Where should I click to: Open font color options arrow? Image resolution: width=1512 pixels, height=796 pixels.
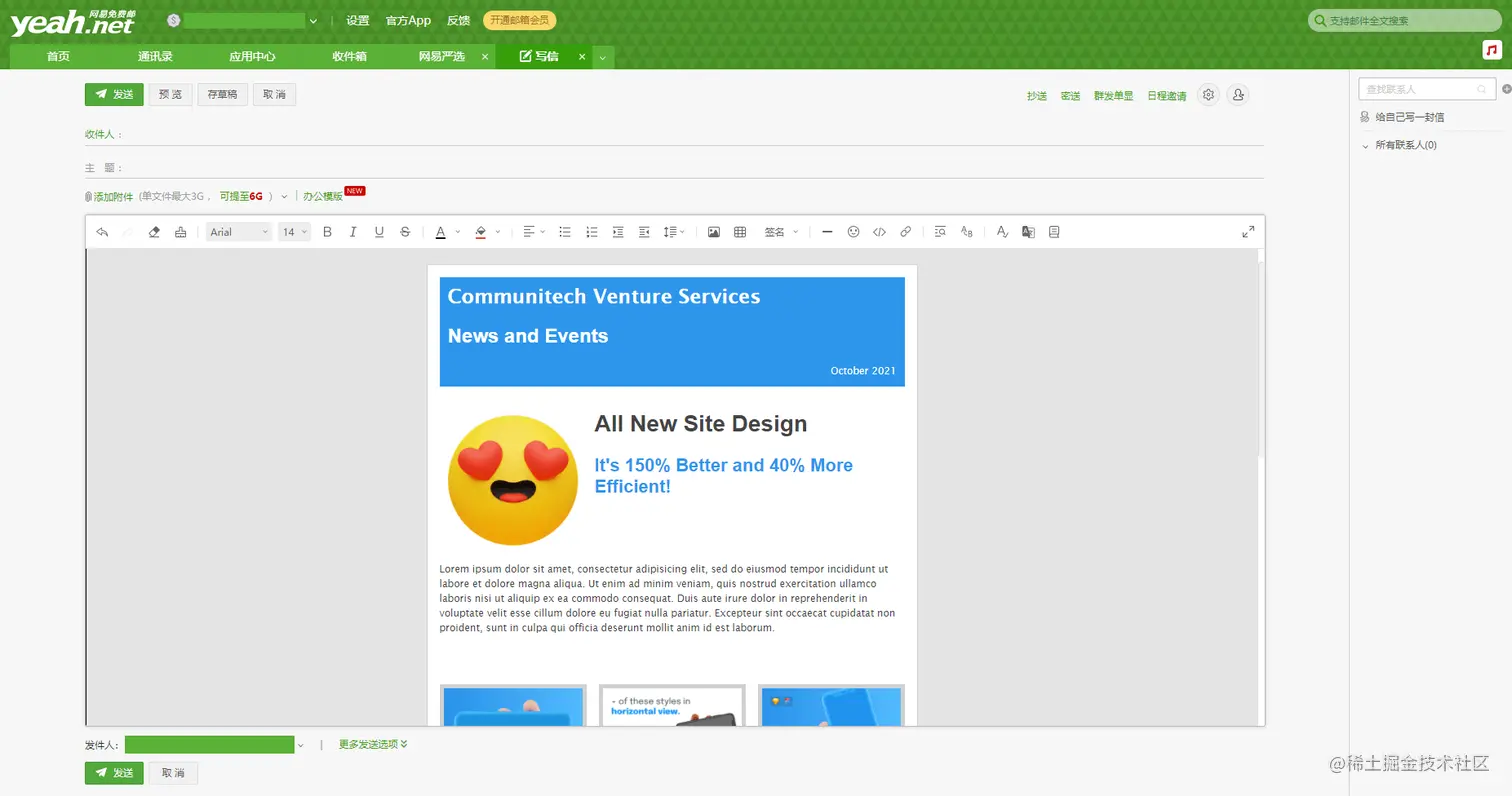(458, 232)
